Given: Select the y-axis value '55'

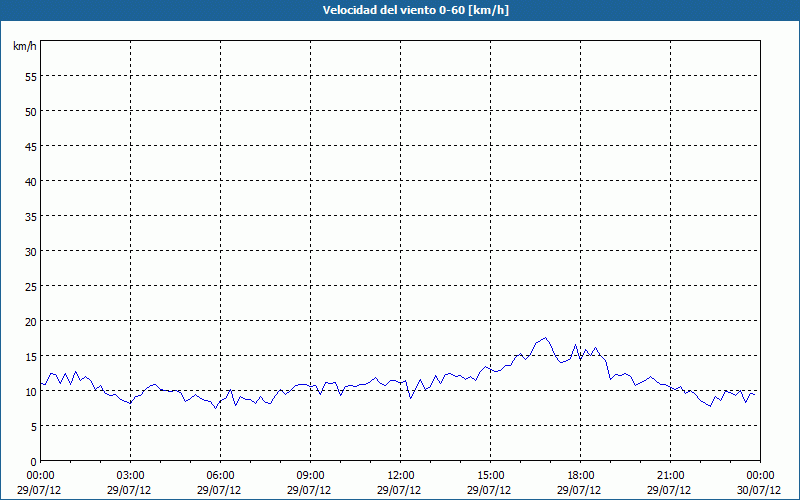Looking at the screenshot, I should pyautogui.click(x=31, y=76).
